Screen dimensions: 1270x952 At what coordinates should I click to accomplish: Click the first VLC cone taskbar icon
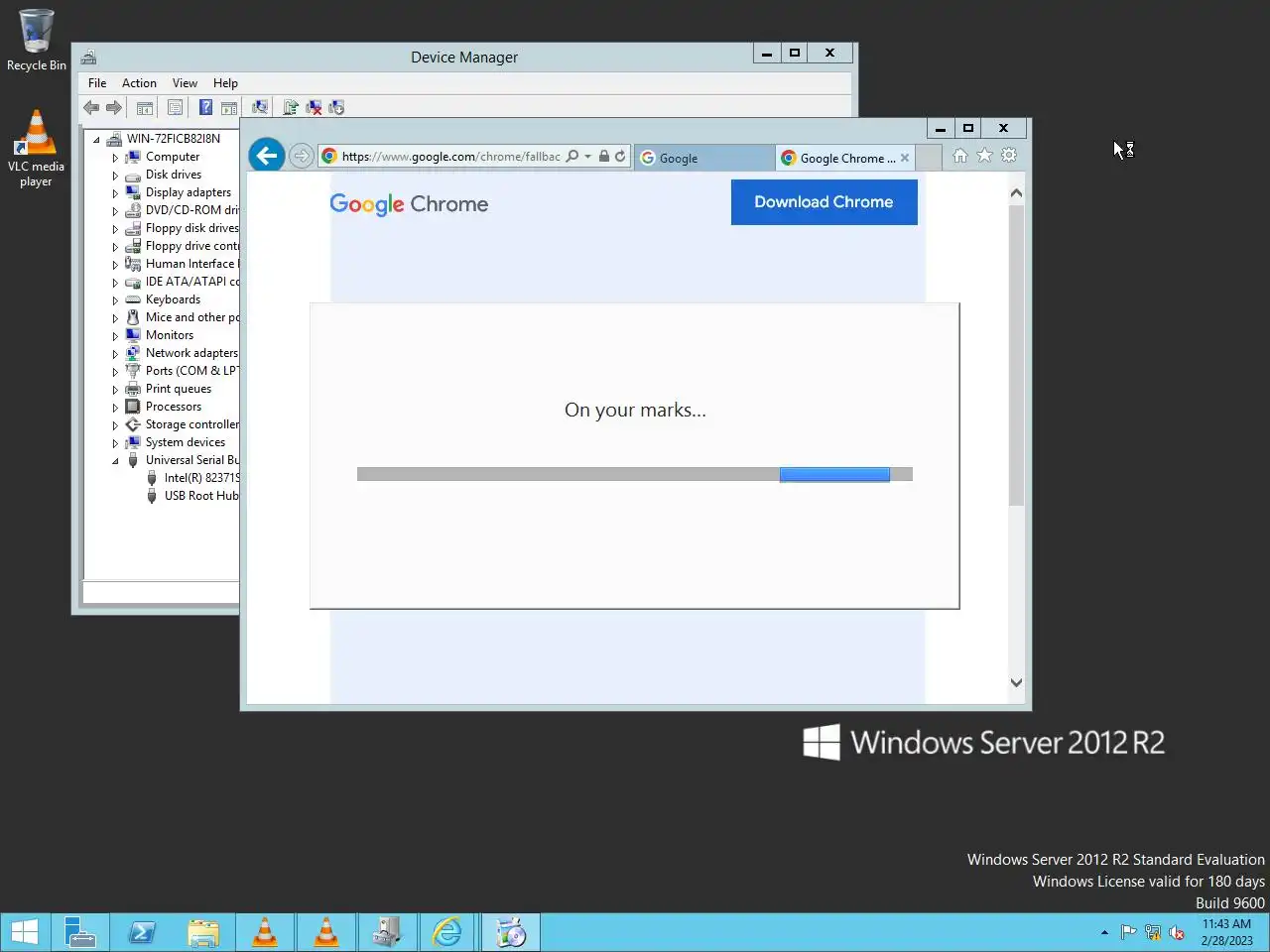pyautogui.click(x=265, y=932)
